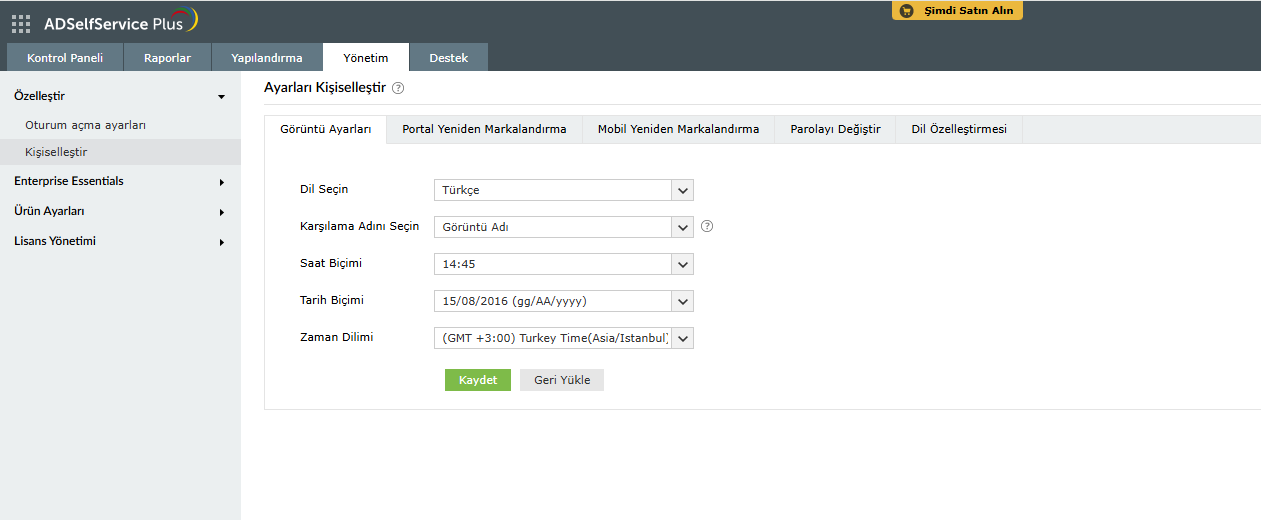Open the Destek tab
1261x520 pixels.
[x=449, y=58]
